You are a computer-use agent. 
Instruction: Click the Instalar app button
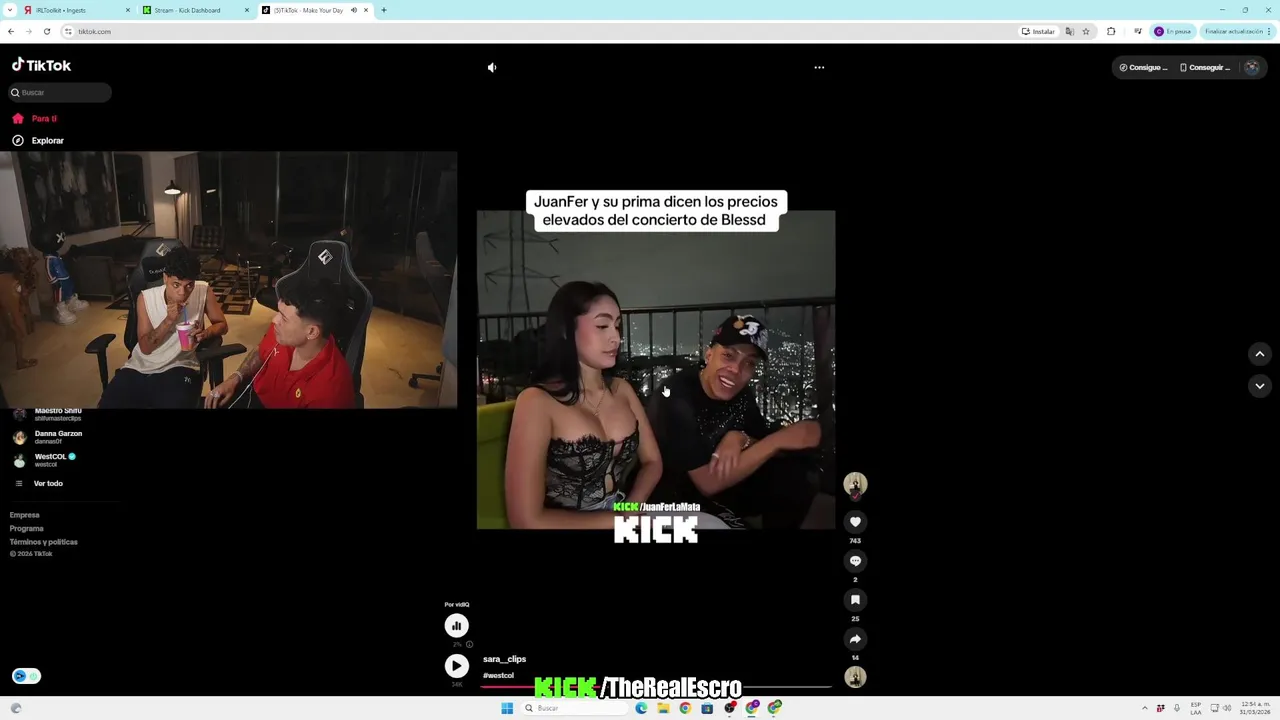pos(1038,31)
